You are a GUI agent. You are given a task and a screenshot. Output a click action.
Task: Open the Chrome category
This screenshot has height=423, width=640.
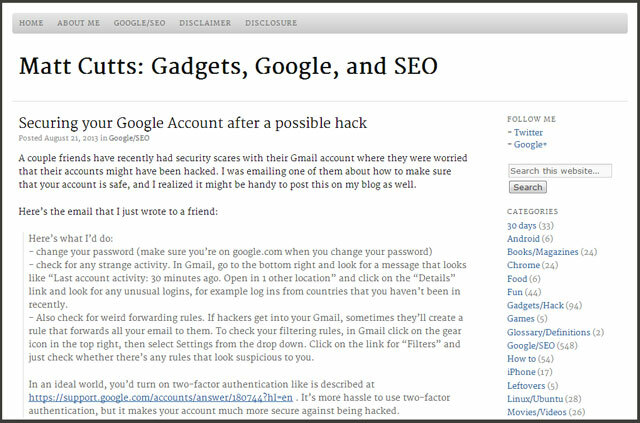coord(523,265)
